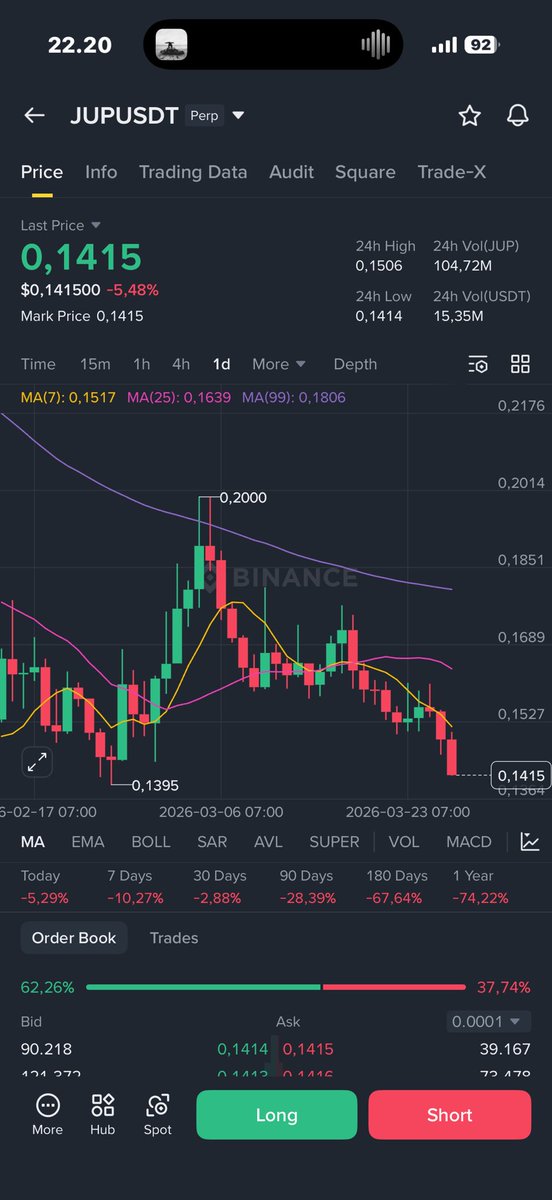Image resolution: width=552 pixels, height=1200 pixels.
Task: Enable the SUPER indicator
Action: [x=334, y=842]
